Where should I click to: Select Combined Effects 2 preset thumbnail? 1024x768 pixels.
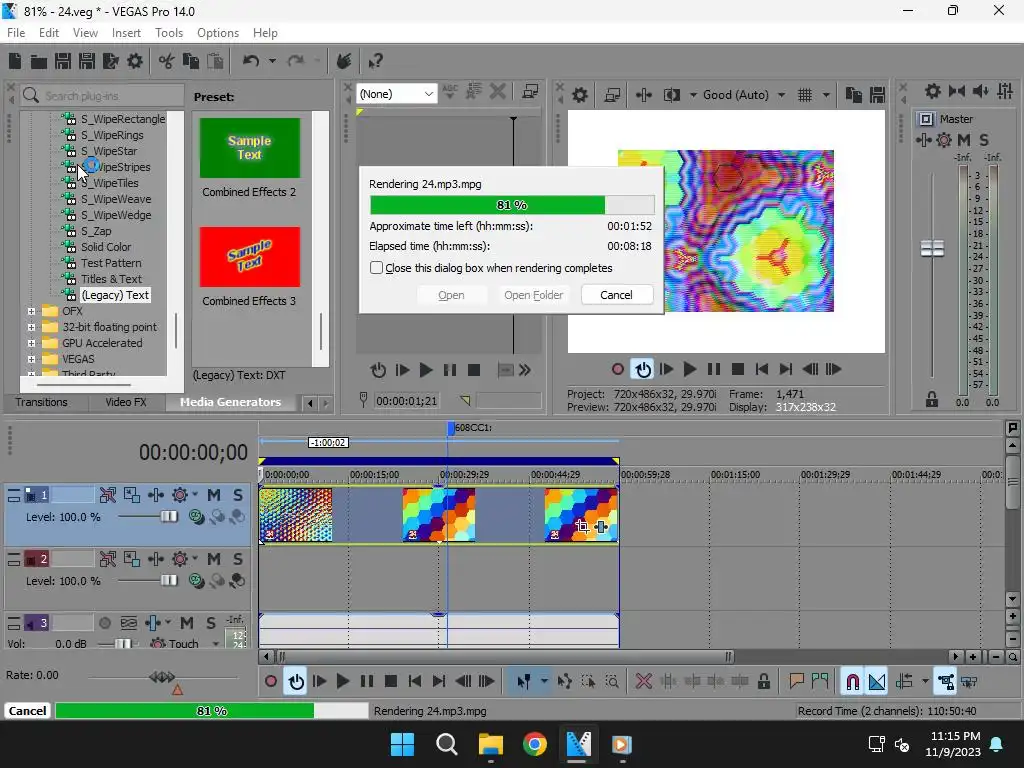point(249,148)
